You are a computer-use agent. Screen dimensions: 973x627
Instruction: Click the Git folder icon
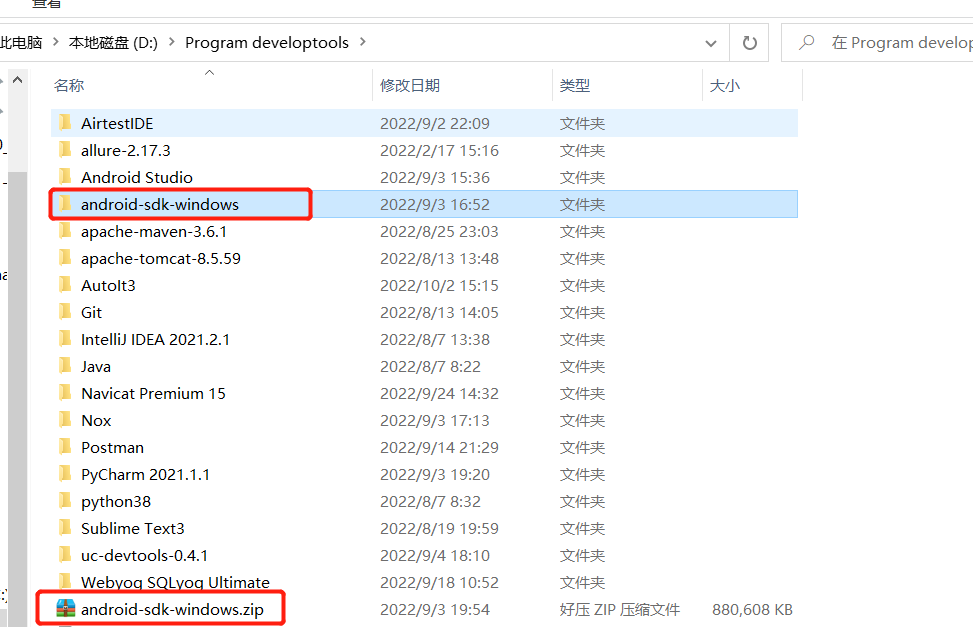coord(65,312)
